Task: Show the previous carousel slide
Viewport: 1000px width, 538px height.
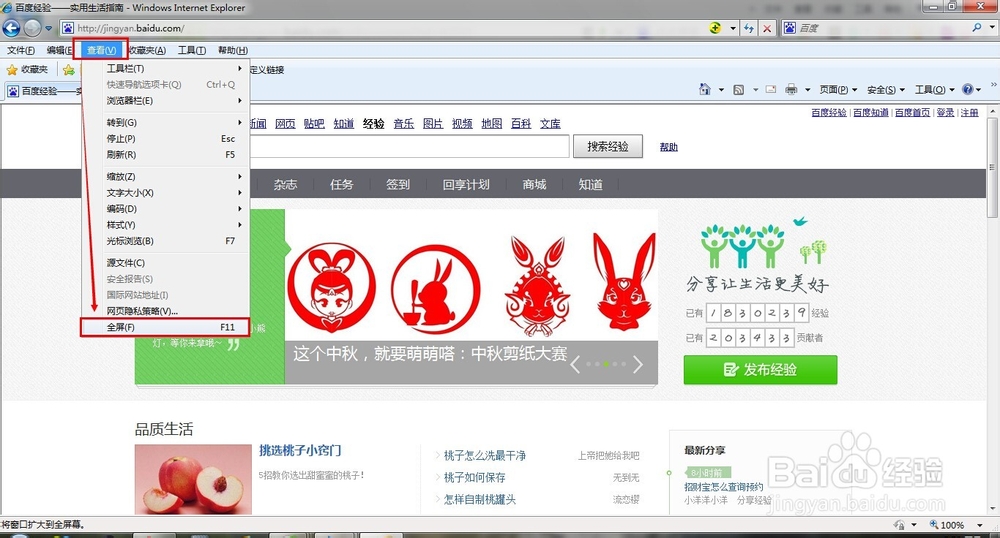Action: (x=575, y=365)
